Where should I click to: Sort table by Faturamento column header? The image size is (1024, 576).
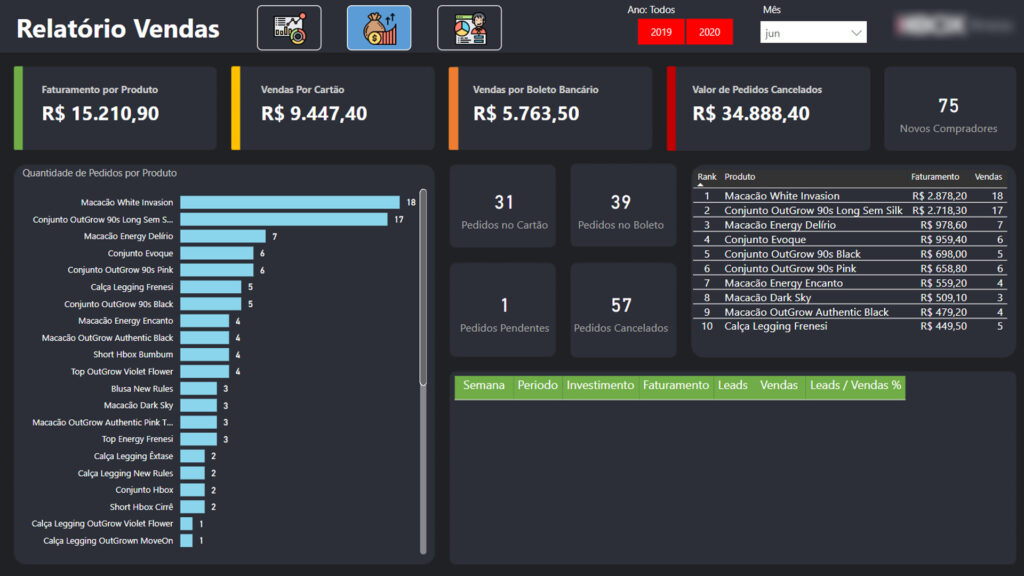pos(934,177)
